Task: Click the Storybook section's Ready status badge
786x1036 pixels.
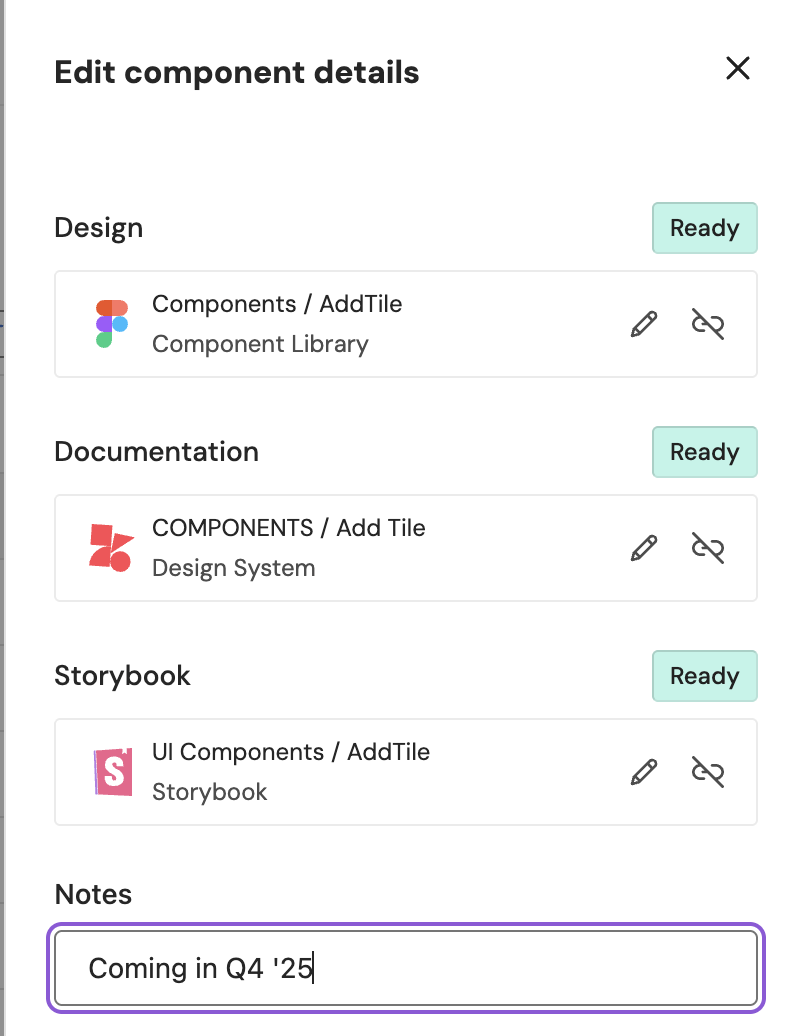Action: 704,676
